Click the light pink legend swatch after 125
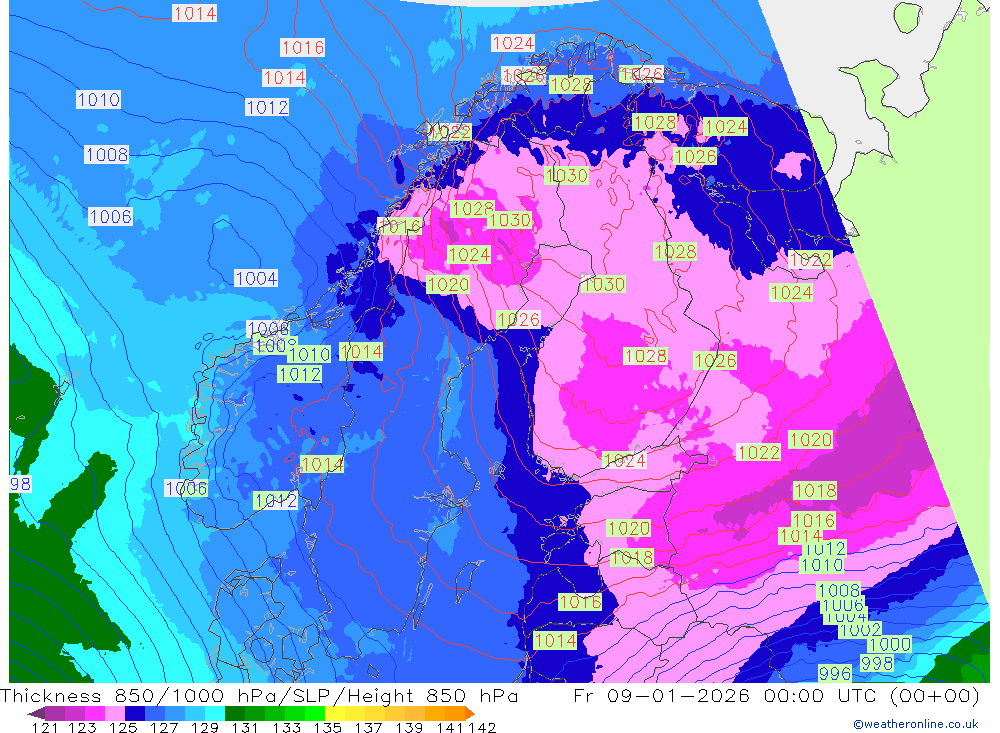The width and height of the screenshot is (1000, 733). pos(115,713)
